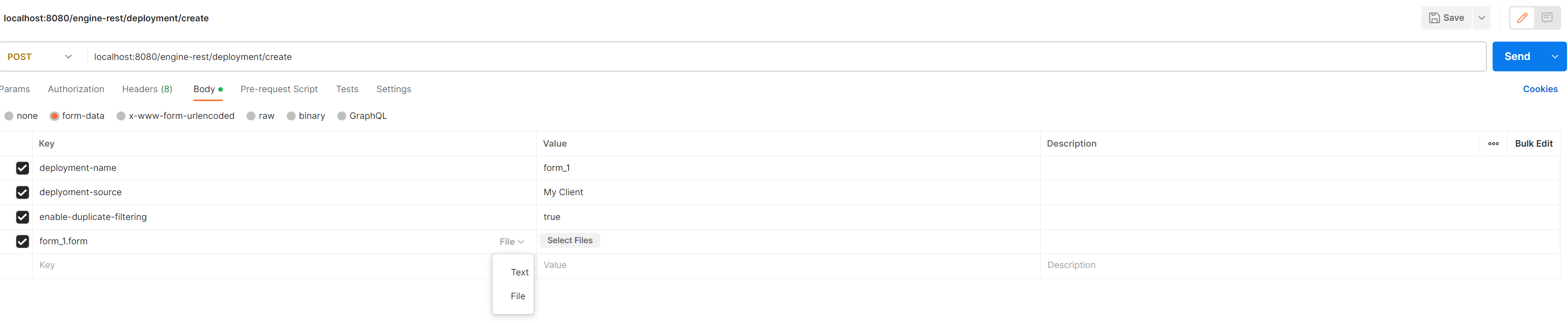This screenshot has width=1568, height=323.
Task: Open the comments icon
Action: point(1547,18)
